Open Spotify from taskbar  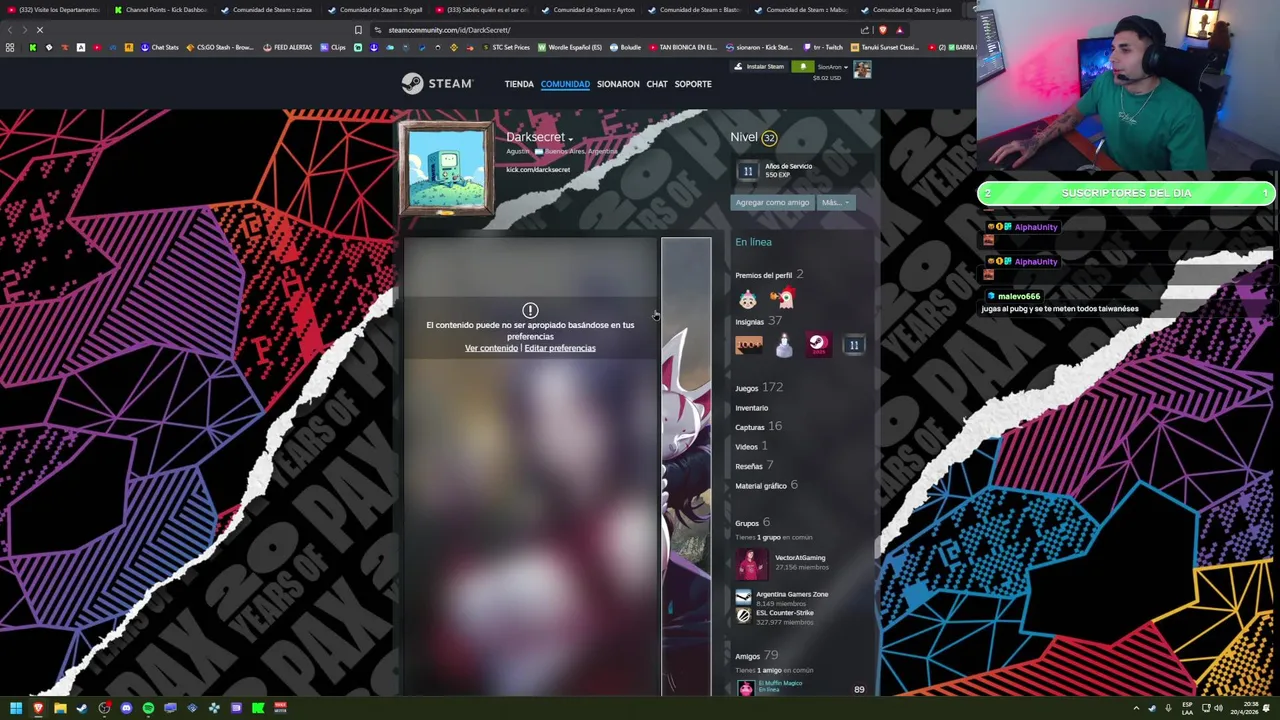pos(148,708)
